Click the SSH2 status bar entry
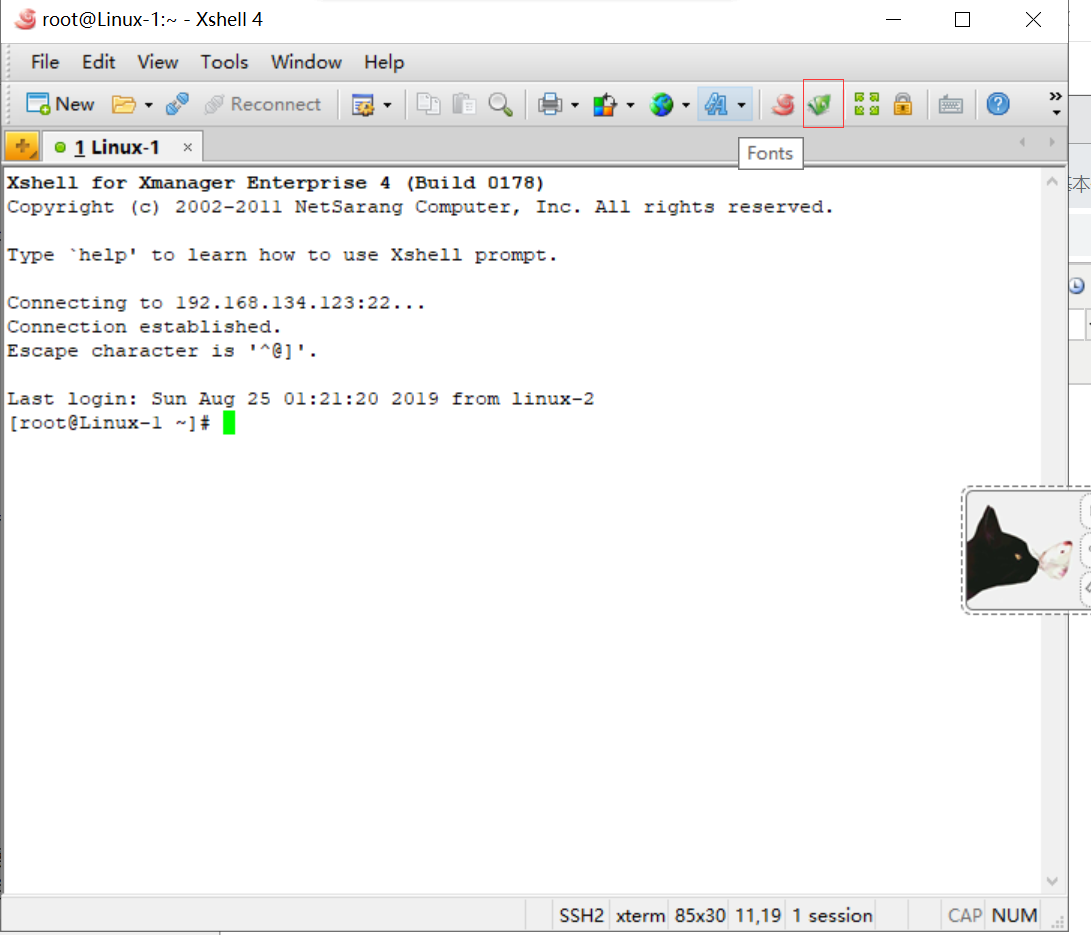This screenshot has height=935, width=1091. point(581,916)
